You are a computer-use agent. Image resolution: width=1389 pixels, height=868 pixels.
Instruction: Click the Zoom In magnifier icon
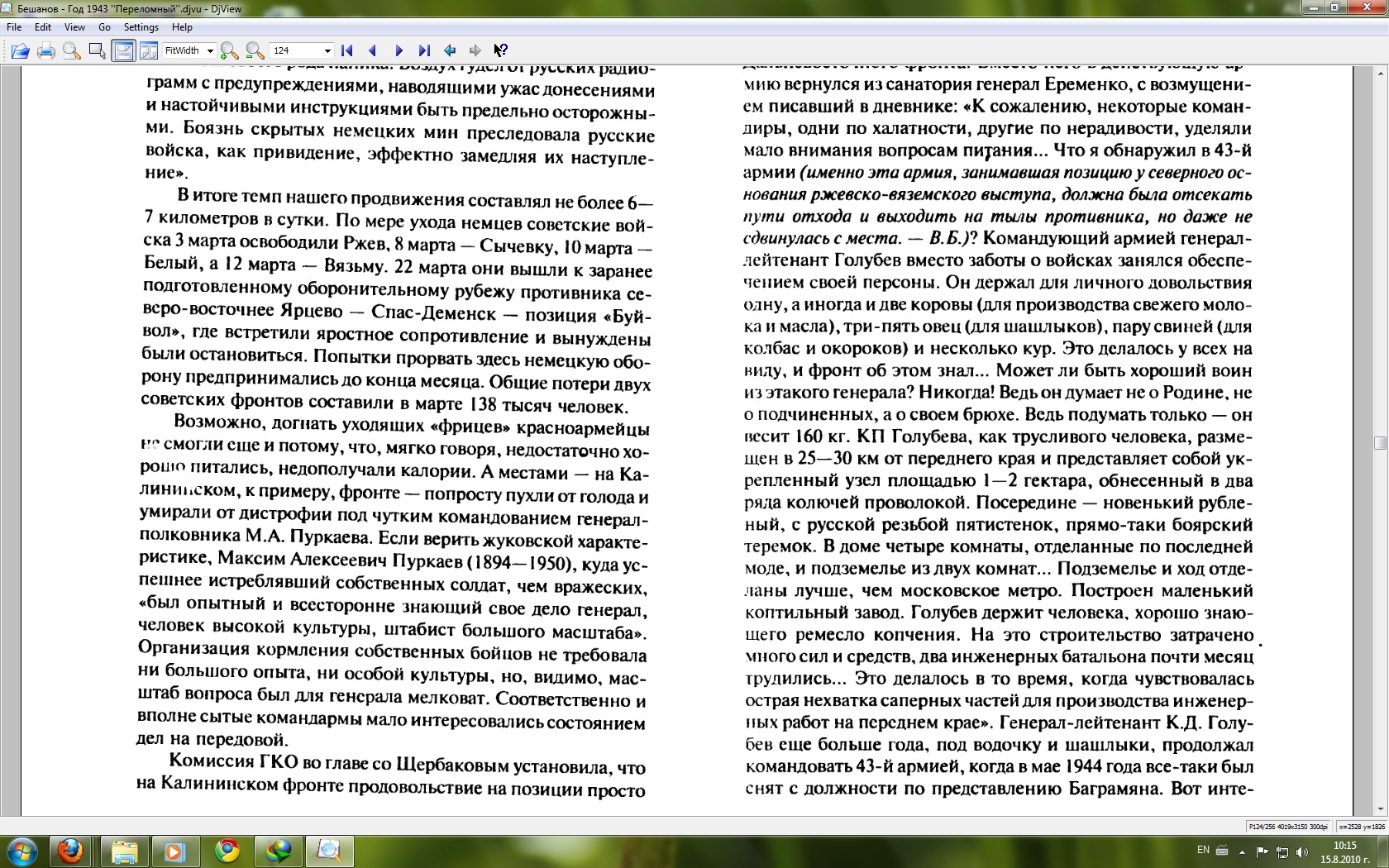pyautogui.click(x=229, y=51)
